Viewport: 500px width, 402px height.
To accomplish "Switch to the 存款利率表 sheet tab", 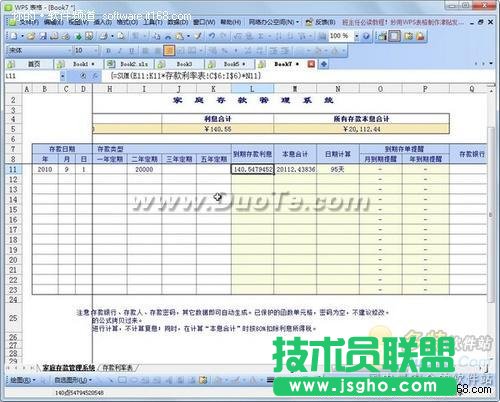I will (117, 368).
